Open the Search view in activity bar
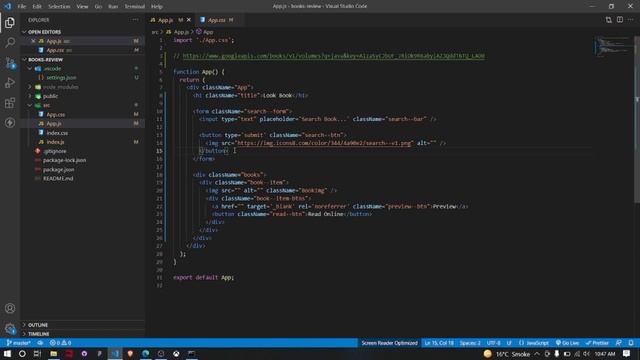Viewport: 640px width, 360px height. pos(10,42)
